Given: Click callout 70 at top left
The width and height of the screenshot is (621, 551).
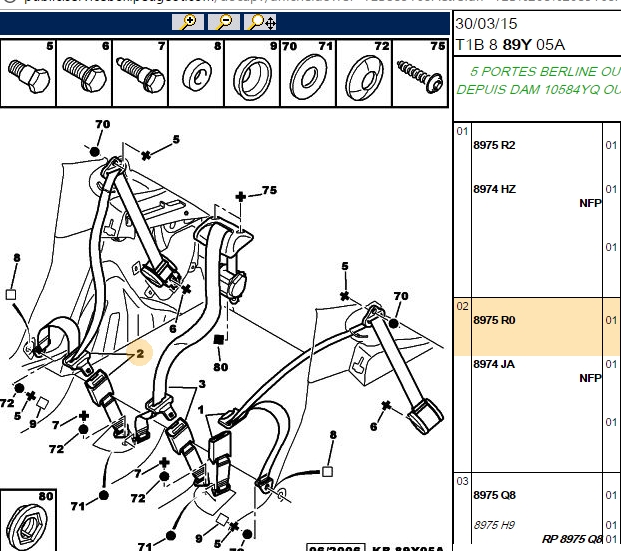Looking at the screenshot, I should (x=103, y=124).
